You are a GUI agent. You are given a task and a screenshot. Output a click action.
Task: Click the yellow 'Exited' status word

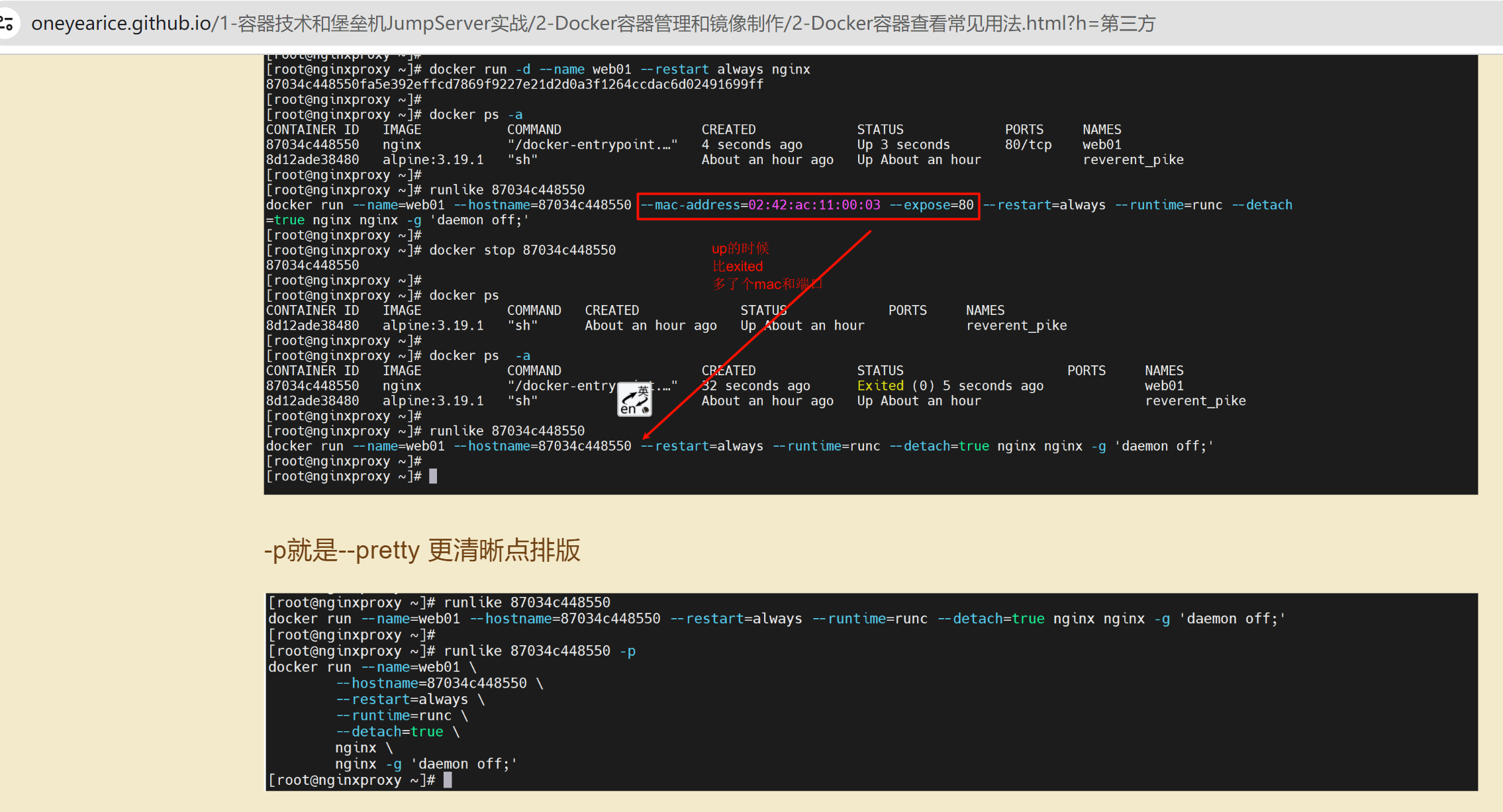coord(880,386)
